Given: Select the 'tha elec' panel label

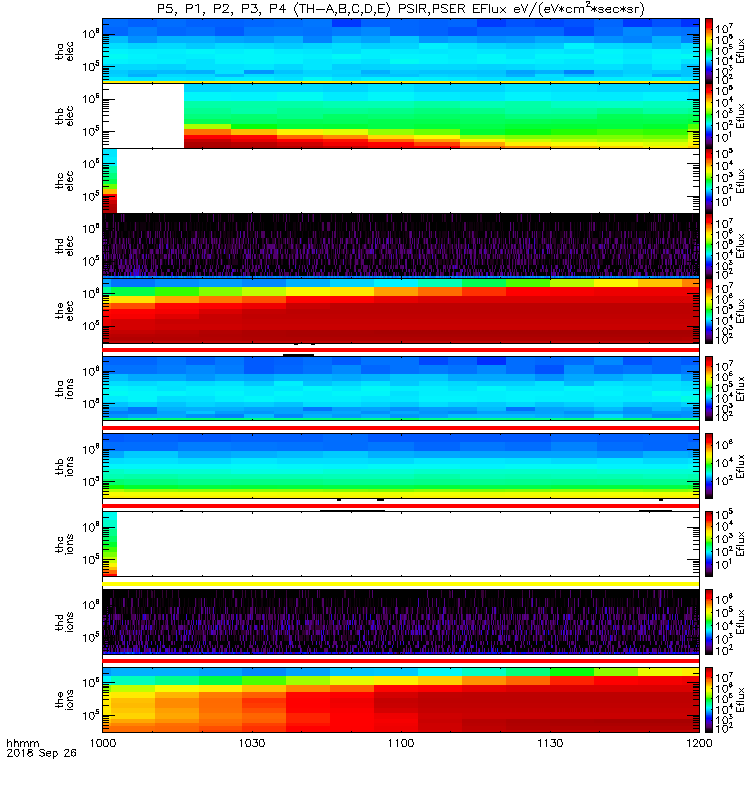Looking at the screenshot, I should click(65, 52).
